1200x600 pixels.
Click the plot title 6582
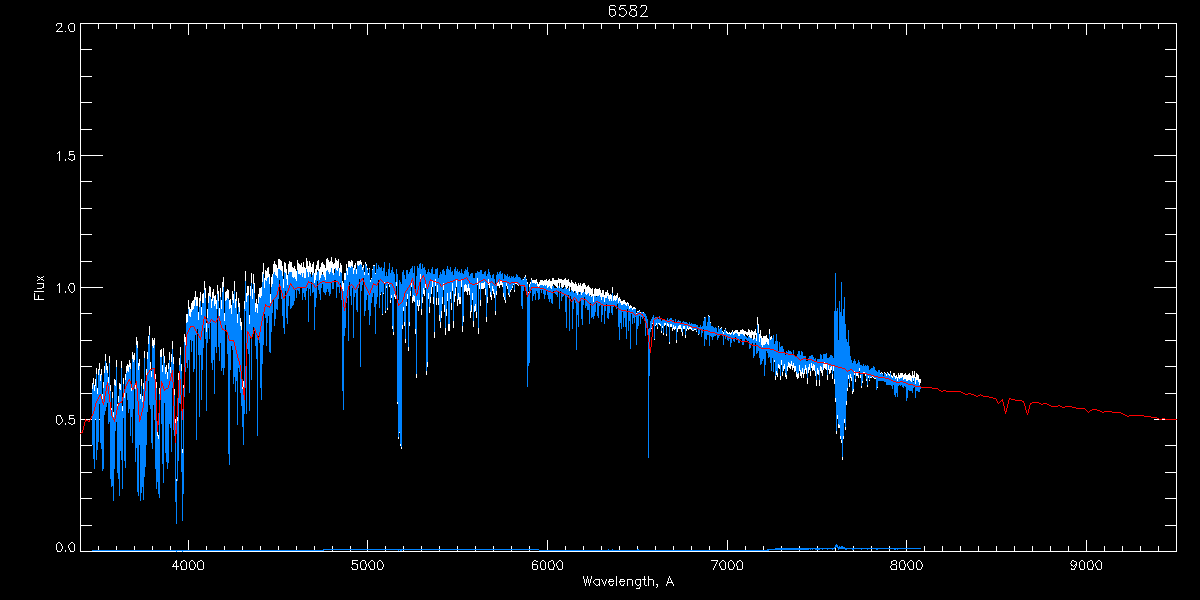(628, 11)
